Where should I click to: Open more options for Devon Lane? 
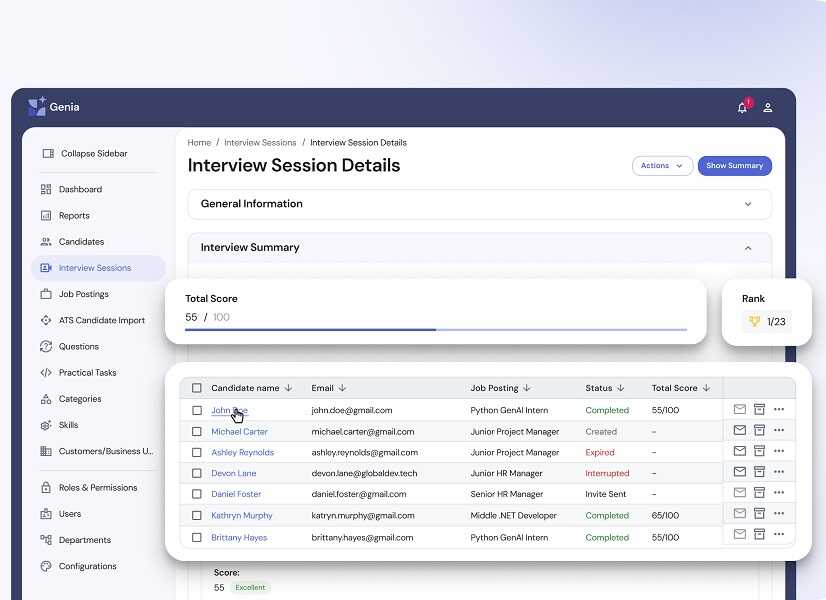coord(779,472)
